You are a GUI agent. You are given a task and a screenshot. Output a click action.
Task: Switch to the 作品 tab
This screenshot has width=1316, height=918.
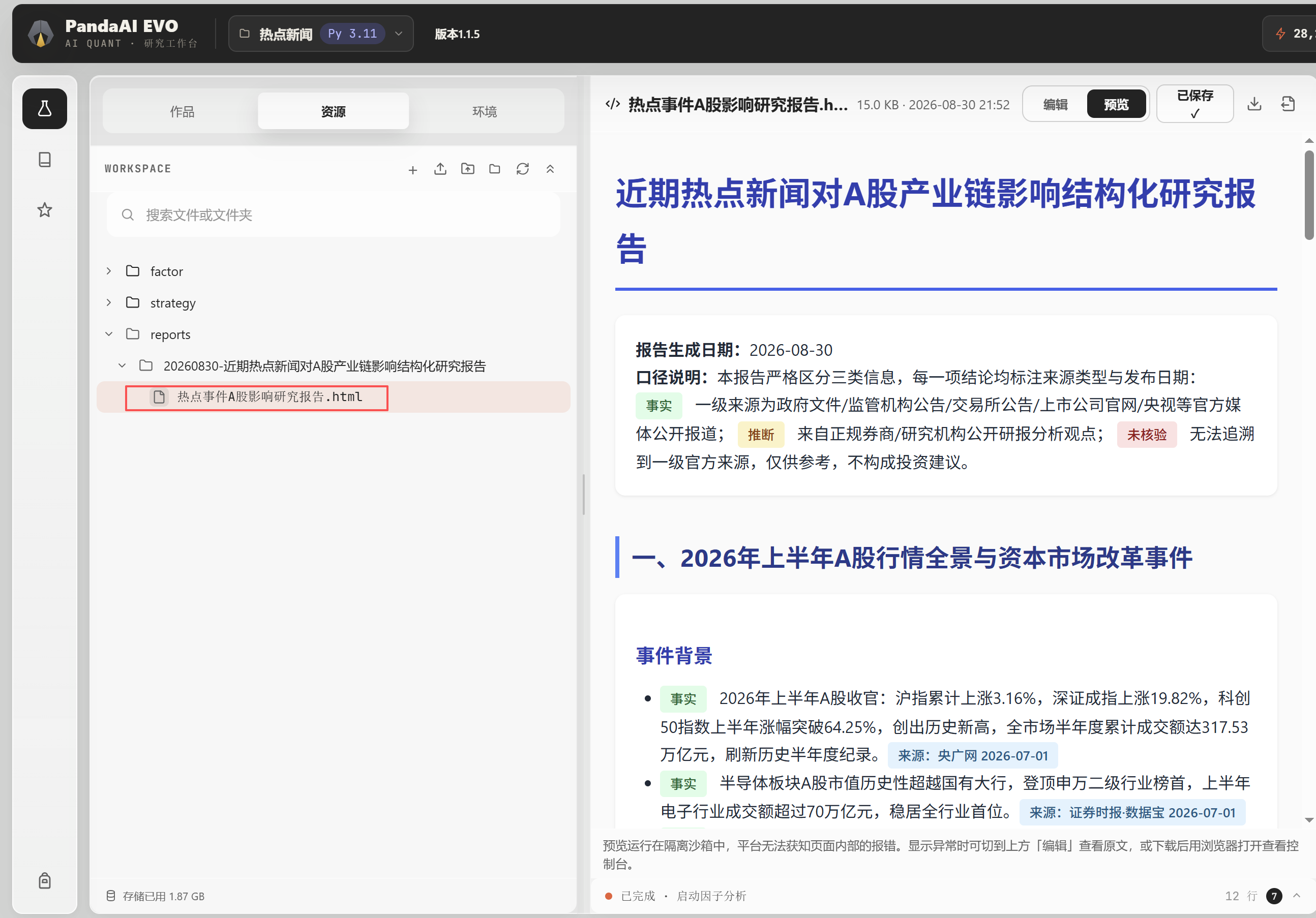tap(182, 111)
